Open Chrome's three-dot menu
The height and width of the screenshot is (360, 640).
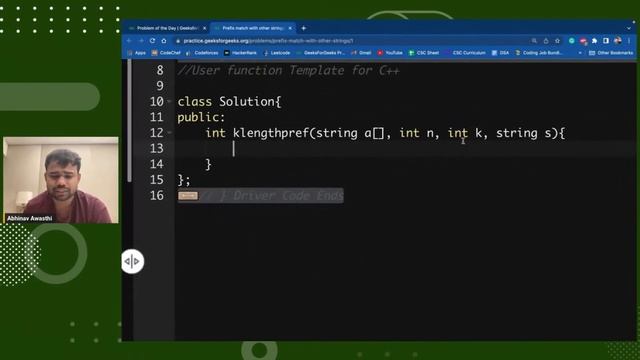tap(629, 41)
